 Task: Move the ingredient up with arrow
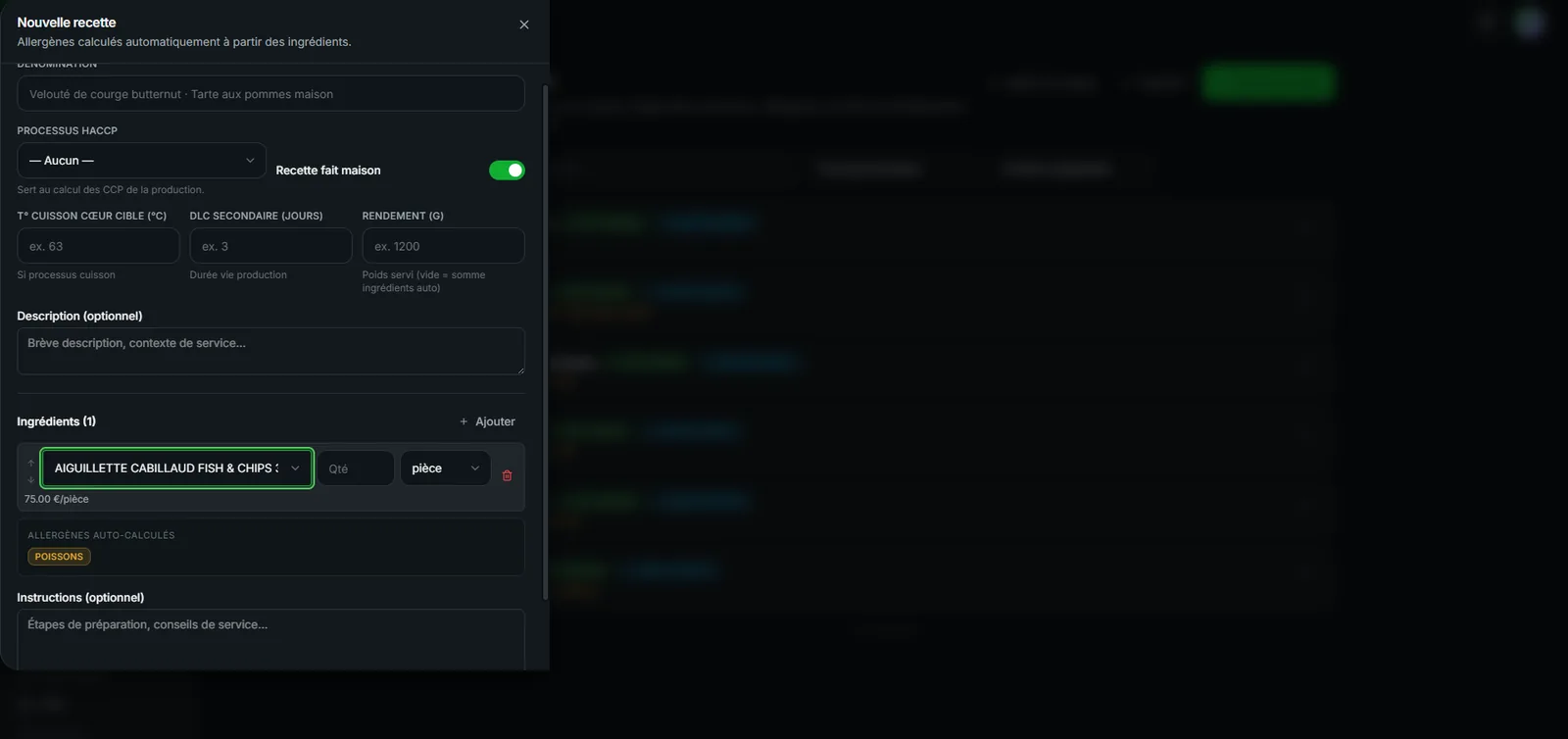pyautogui.click(x=31, y=463)
